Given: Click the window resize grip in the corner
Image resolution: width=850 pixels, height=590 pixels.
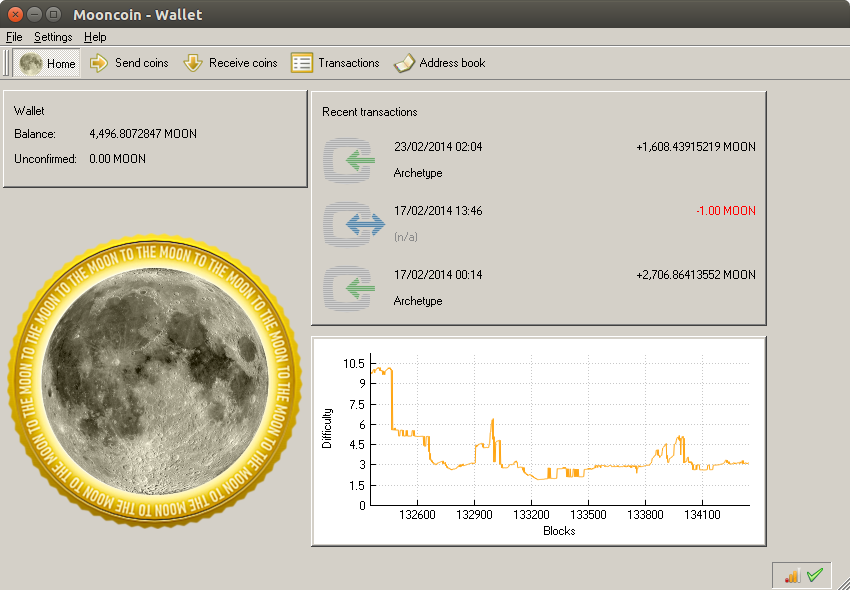Looking at the screenshot, I should pos(845,585).
